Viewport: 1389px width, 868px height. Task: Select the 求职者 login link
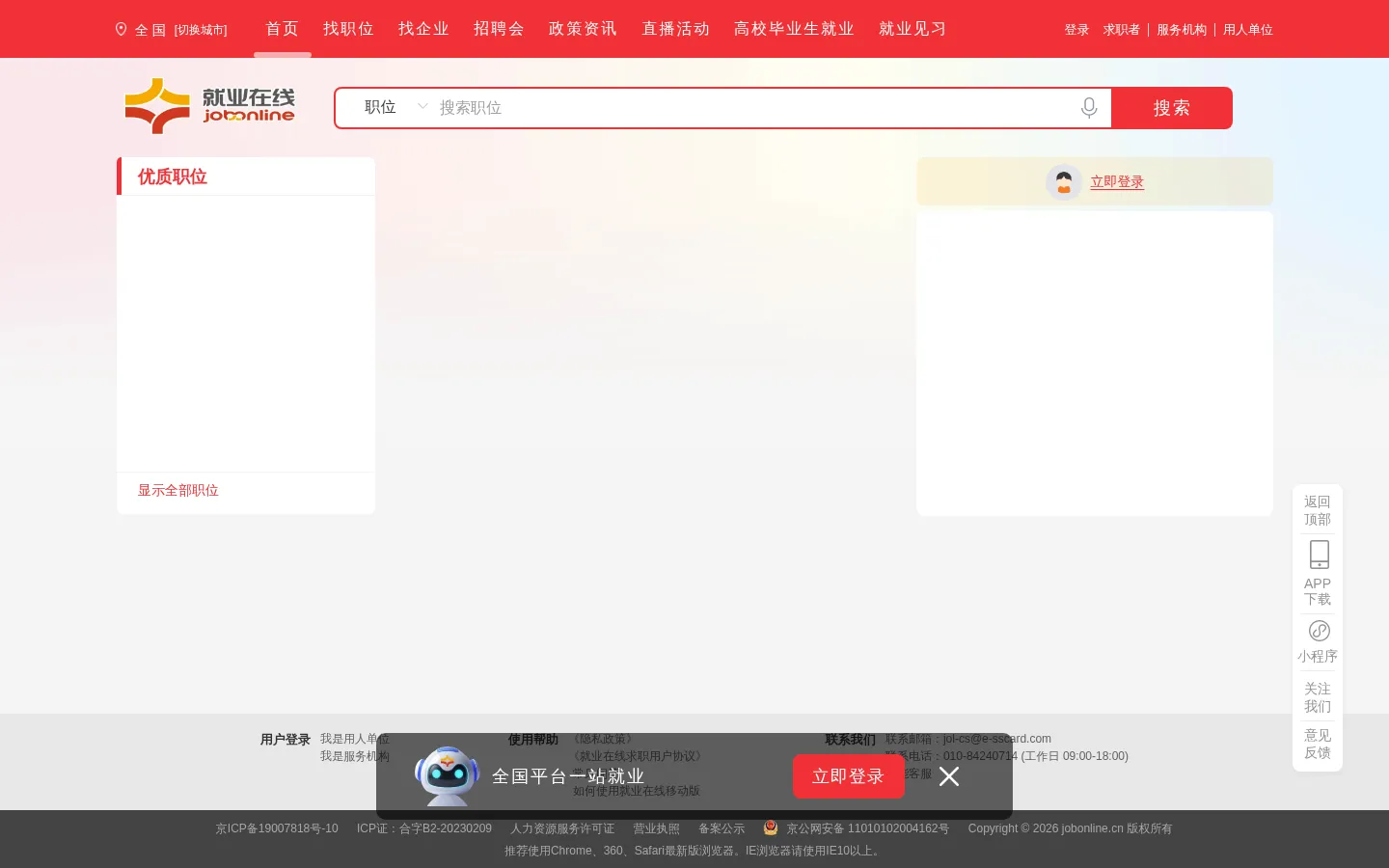1122,30
